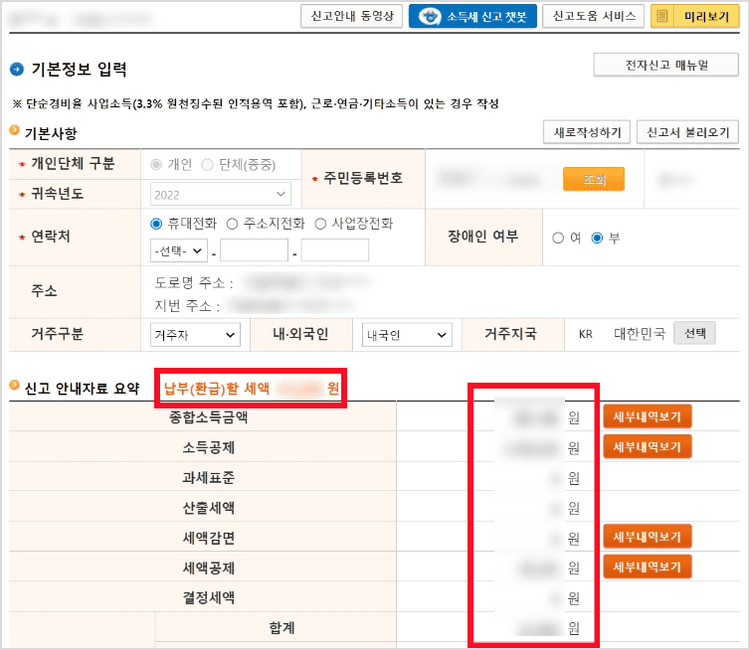
Task: View 세부내역보기 for 세액공제
Action: coord(647,566)
